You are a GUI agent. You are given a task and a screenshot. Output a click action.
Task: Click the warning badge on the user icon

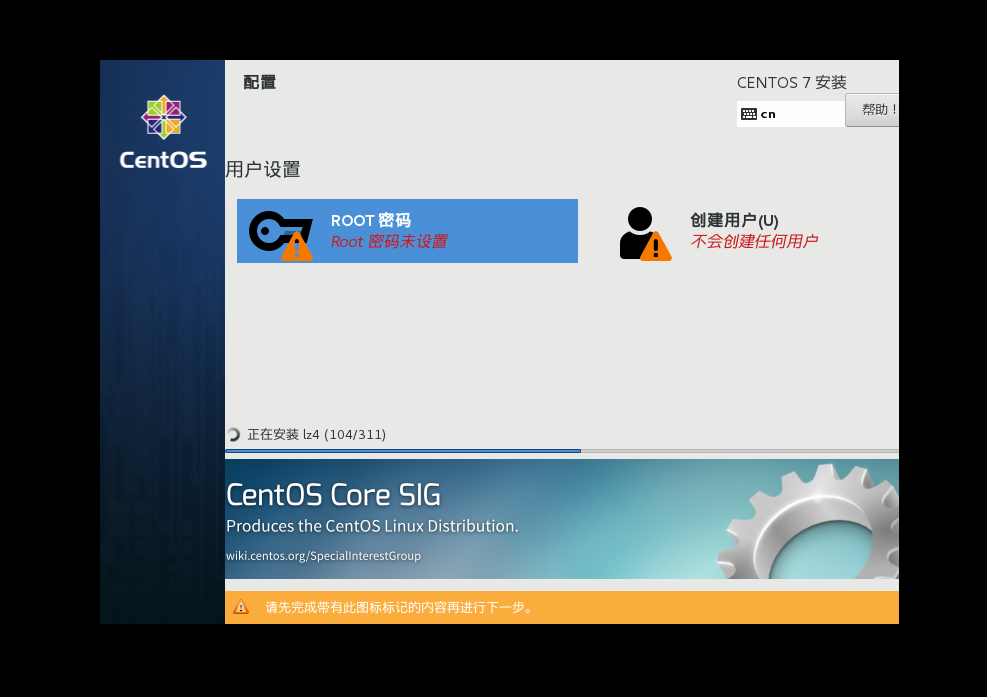656,246
